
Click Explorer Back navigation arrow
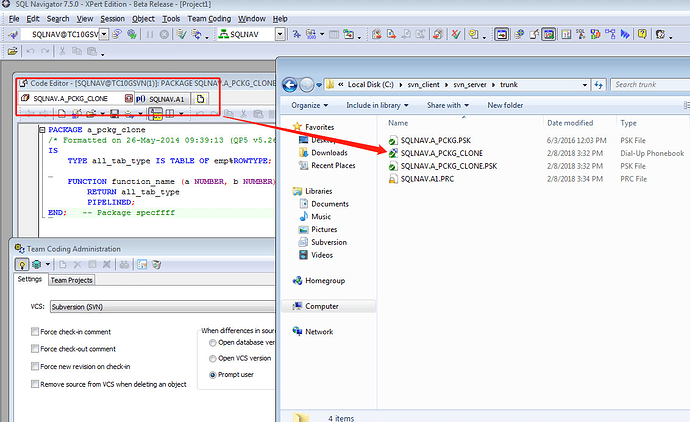tap(290, 85)
